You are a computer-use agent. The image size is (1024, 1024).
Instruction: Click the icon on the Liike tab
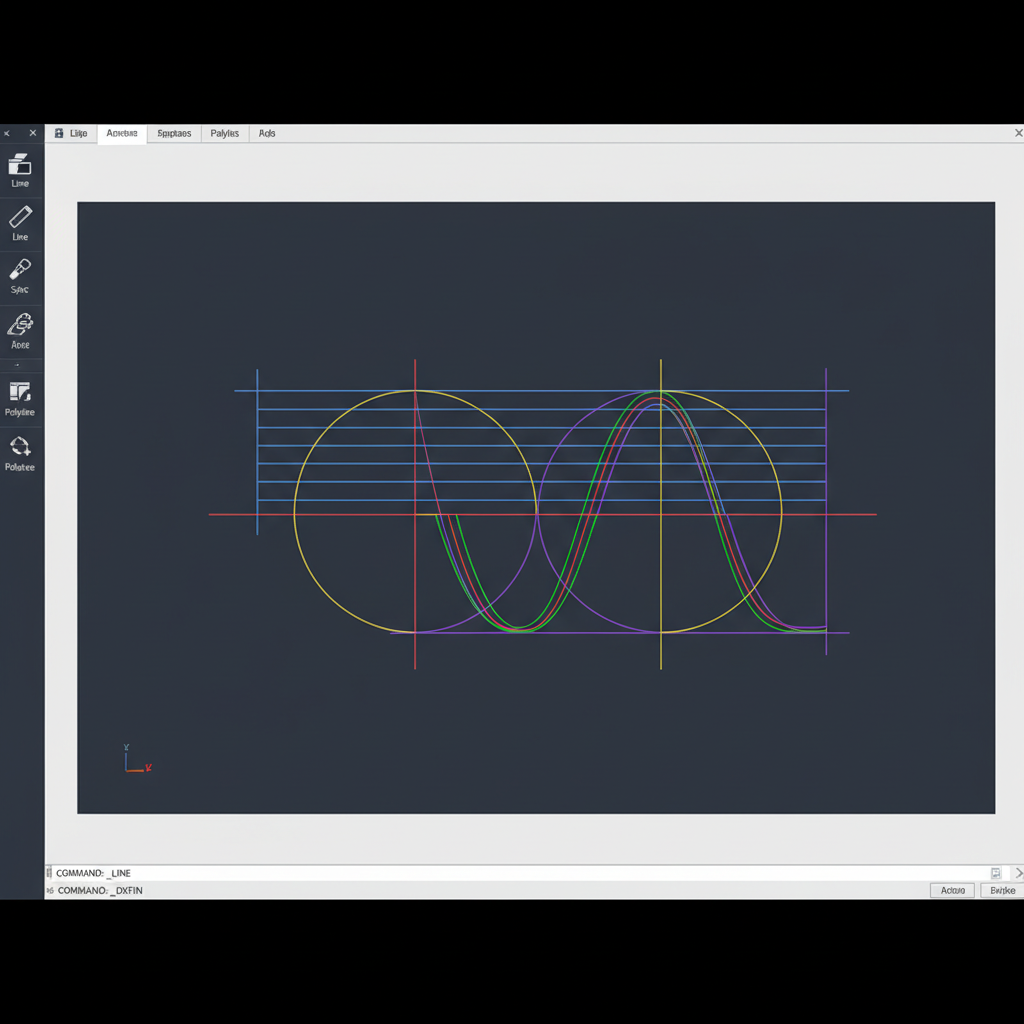59,133
